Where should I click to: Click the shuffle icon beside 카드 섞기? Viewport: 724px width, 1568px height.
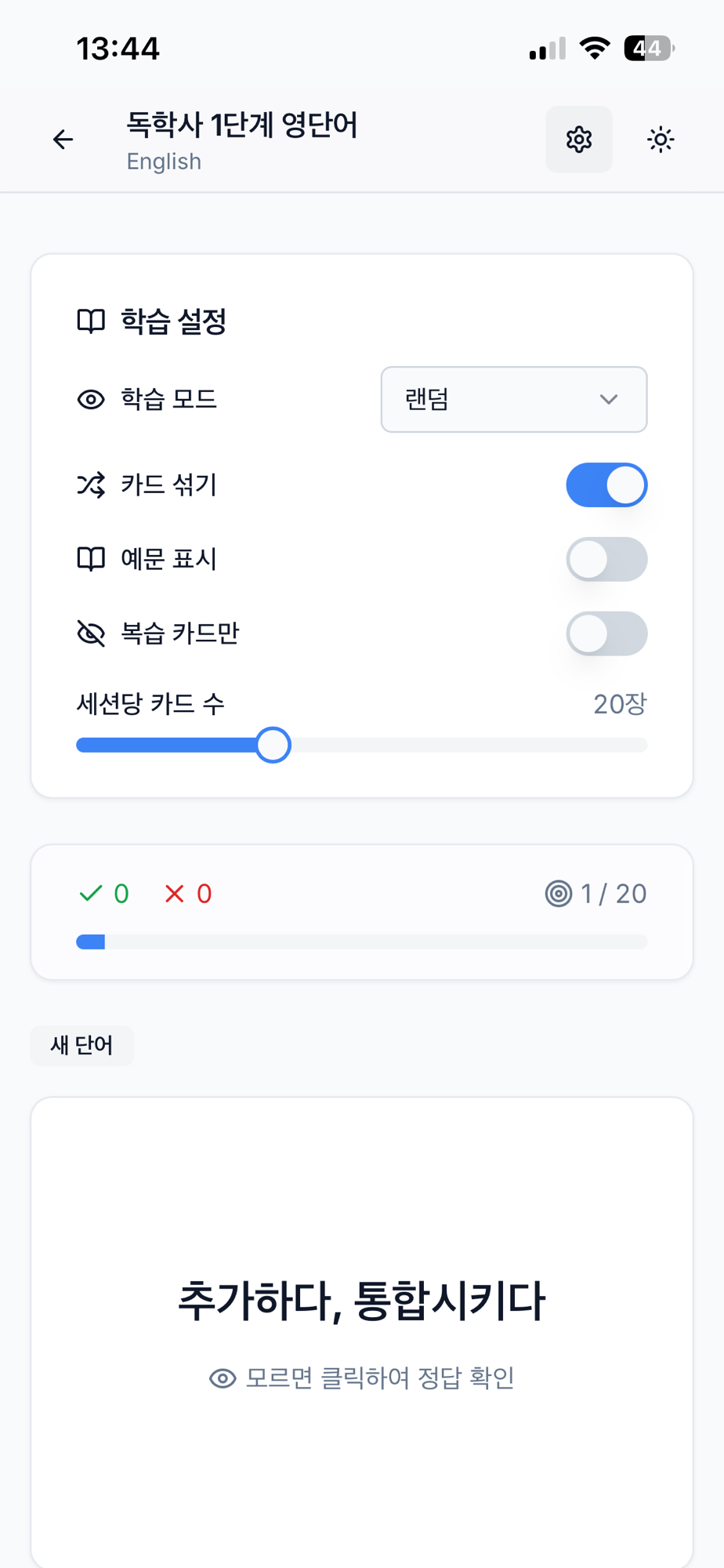91,485
